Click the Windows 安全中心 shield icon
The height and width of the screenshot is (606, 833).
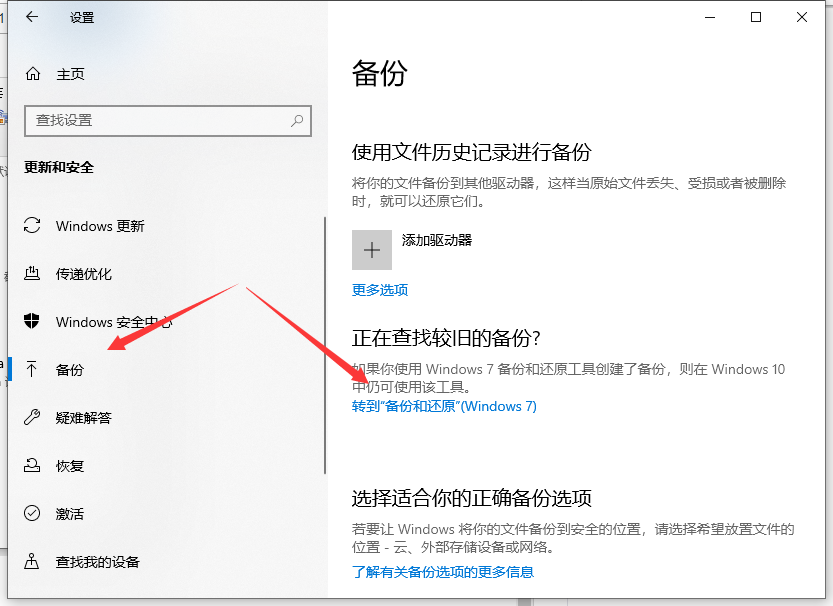(x=33, y=322)
